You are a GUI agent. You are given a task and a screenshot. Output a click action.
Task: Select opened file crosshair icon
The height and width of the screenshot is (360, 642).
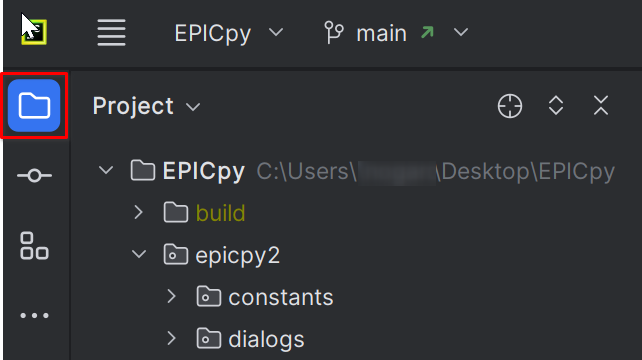click(x=510, y=106)
